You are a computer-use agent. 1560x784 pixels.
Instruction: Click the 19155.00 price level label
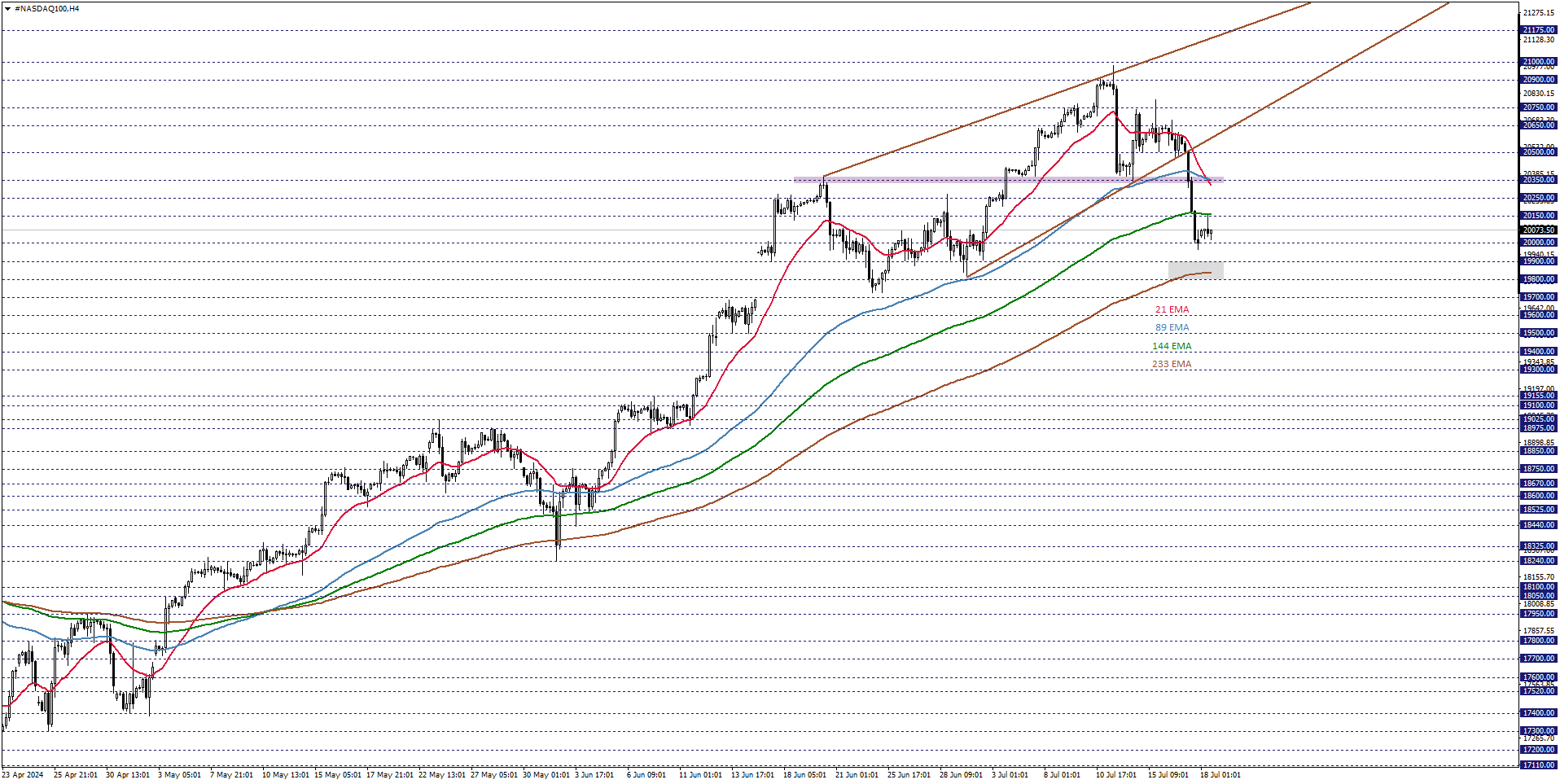1539,396
